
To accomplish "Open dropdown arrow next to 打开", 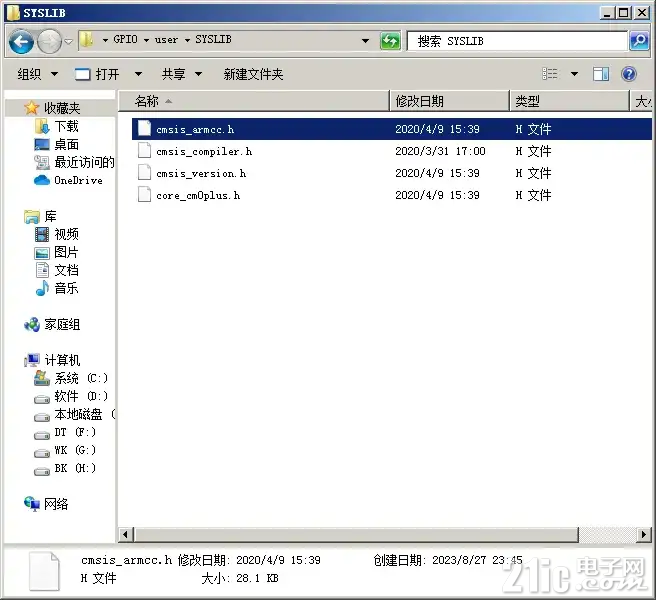I will pyautogui.click(x=138, y=74).
